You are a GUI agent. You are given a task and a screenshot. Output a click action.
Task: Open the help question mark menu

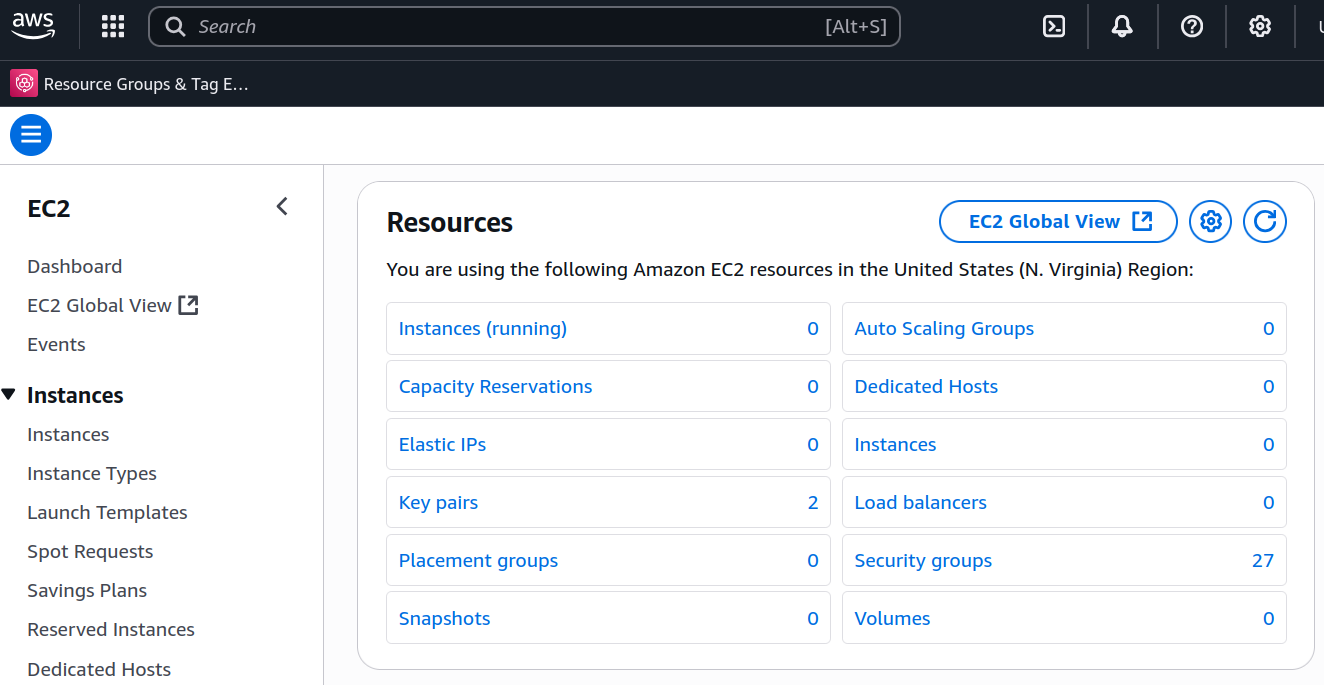[1191, 27]
